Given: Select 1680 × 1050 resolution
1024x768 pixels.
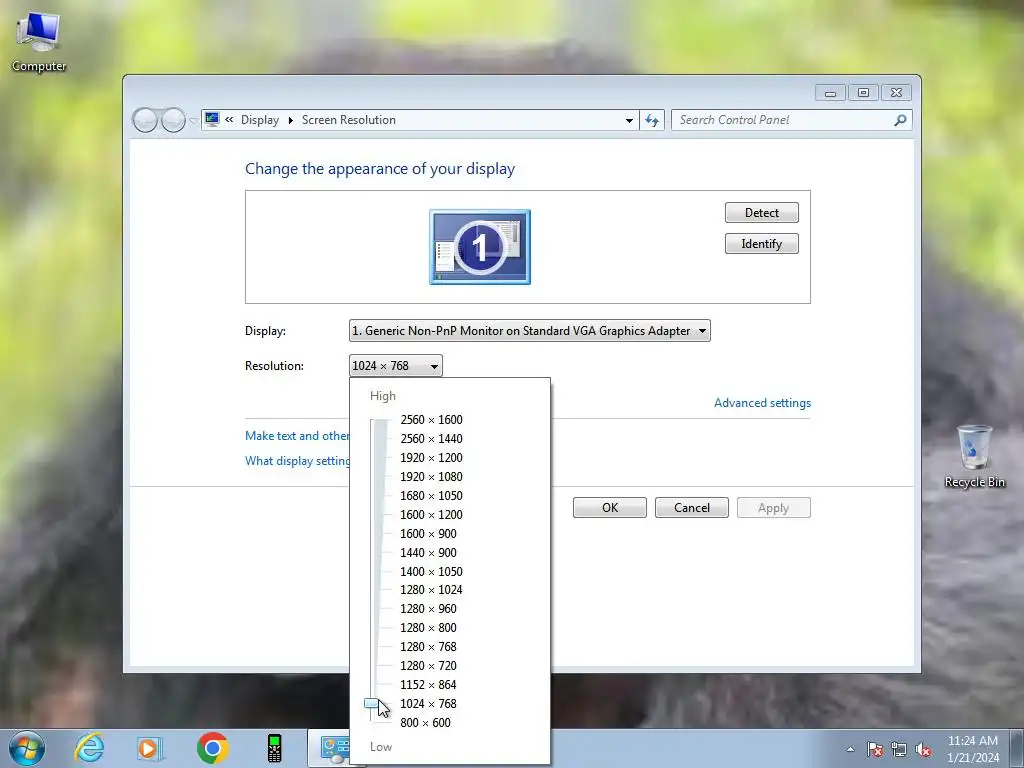Looking at the screenshot, I should tap(431, 496).
